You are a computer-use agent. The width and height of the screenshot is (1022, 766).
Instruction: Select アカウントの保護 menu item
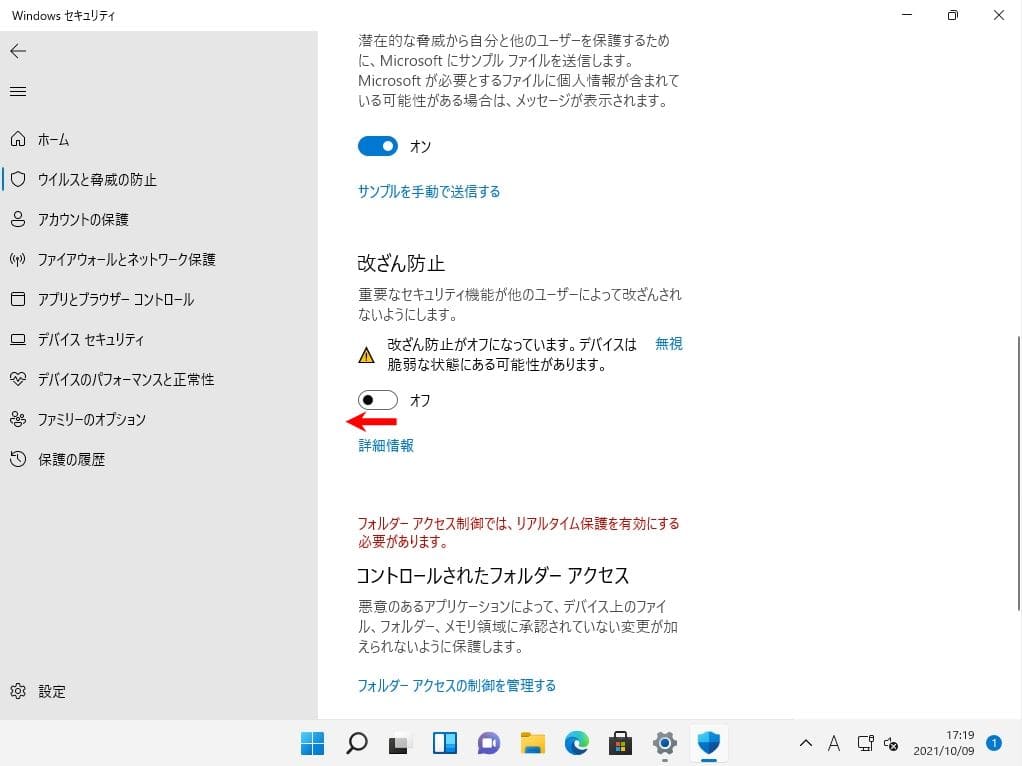[x=83, y=219]
